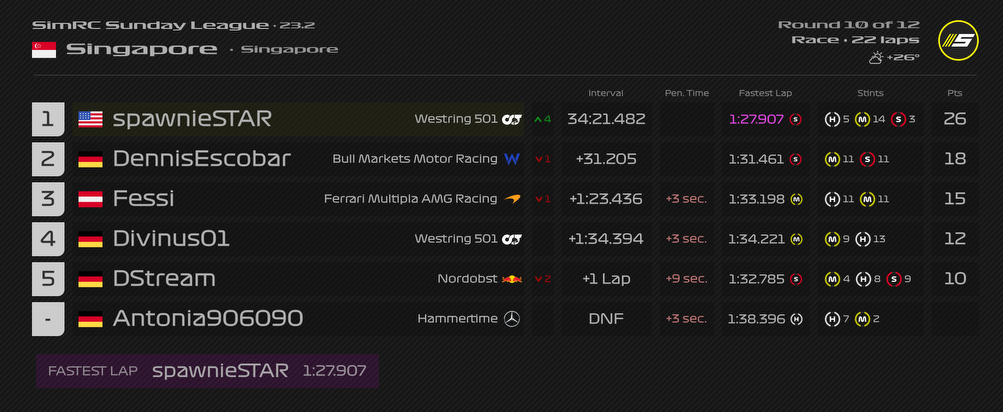Screen dimensions: 1003x412
Task: Click the purple Fastest Lap banner
Action: pos(207,371)
